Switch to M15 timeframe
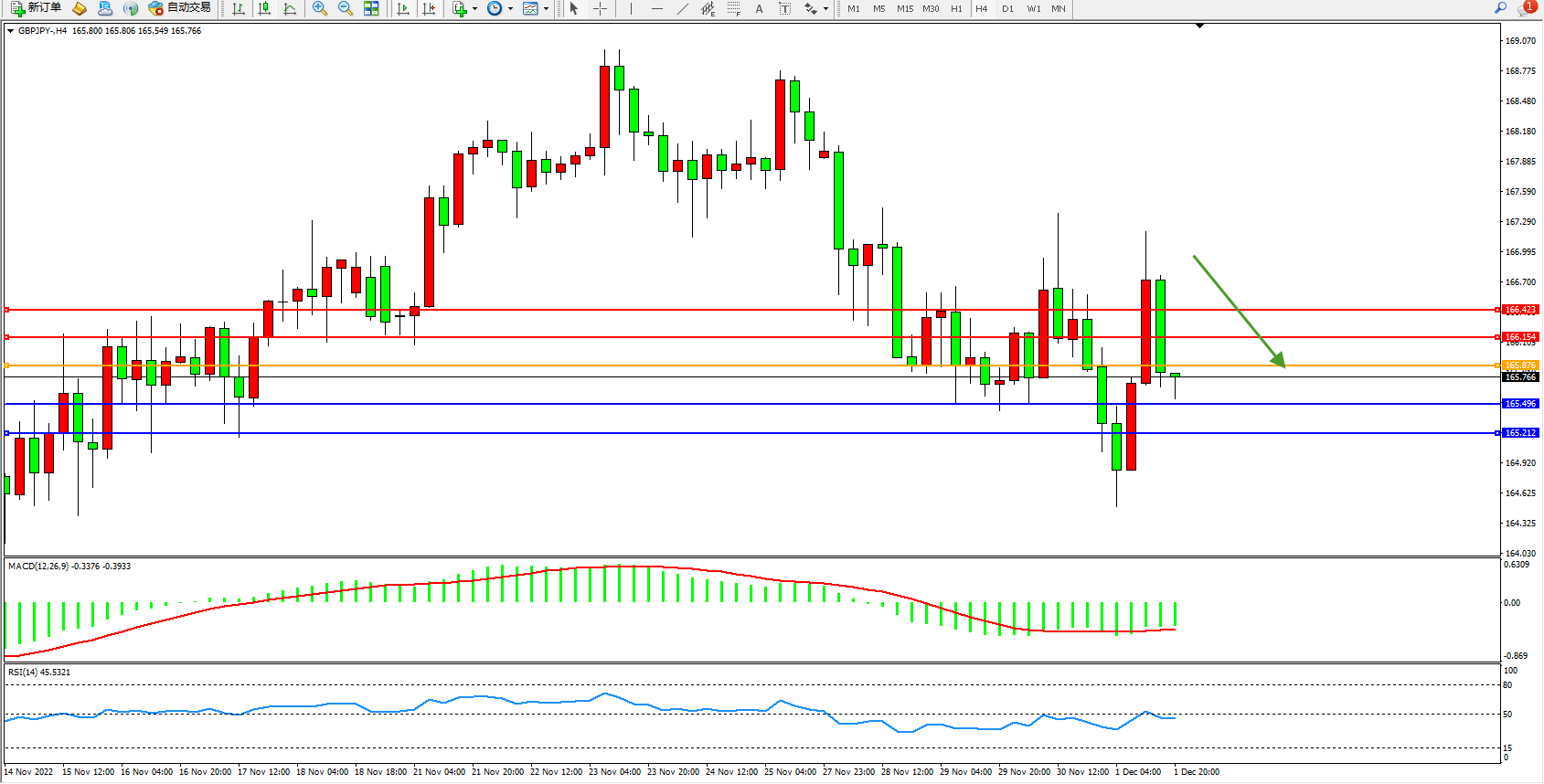The image size is (1544, 784). 905,8
